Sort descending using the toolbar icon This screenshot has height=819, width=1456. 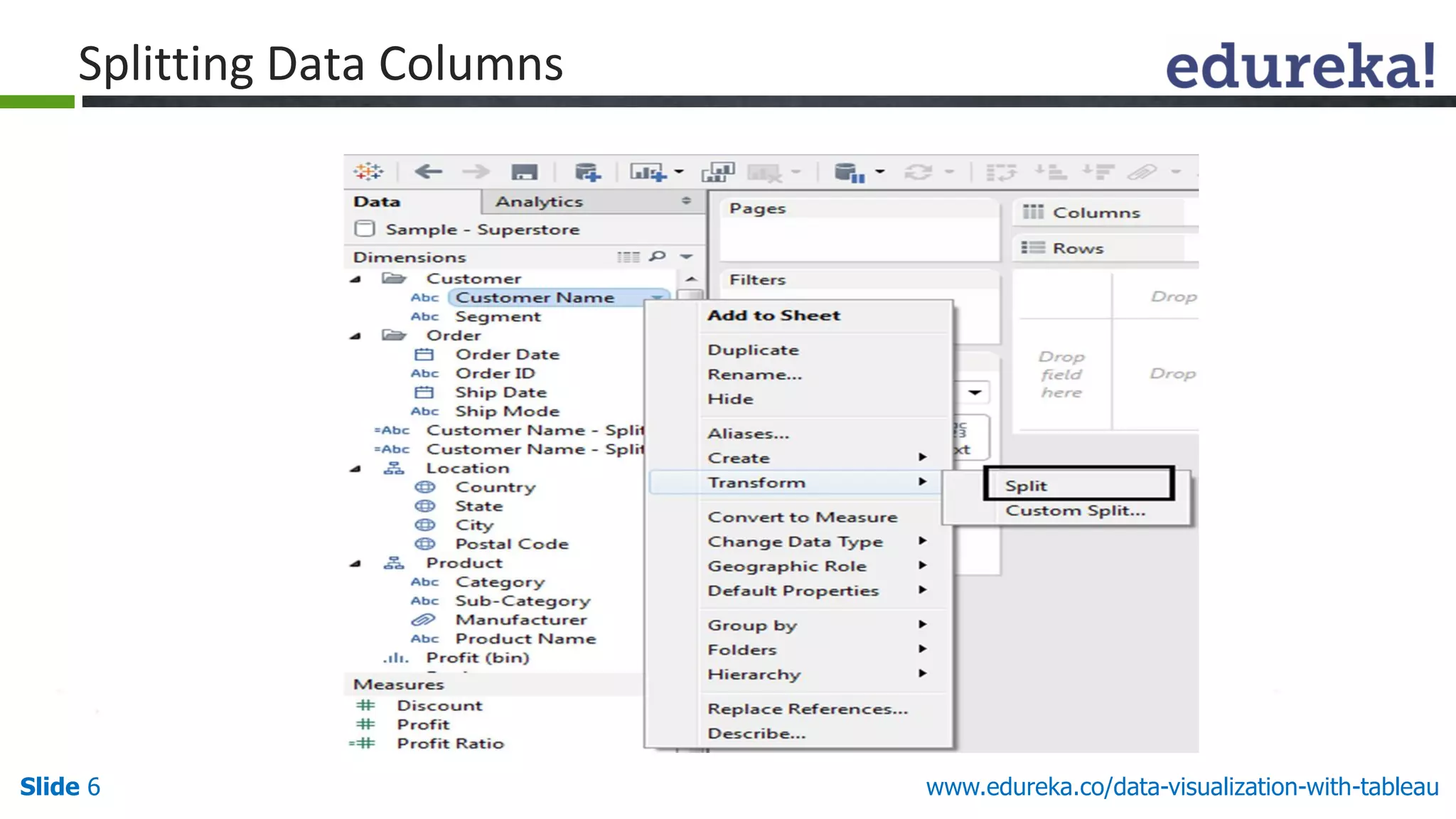1098,172
